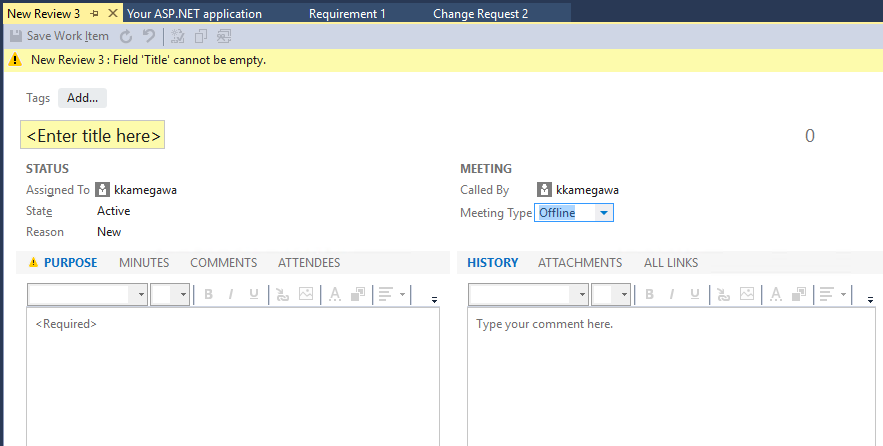Pick highlight color in History editor
The image size is (883, 446).
799,294
